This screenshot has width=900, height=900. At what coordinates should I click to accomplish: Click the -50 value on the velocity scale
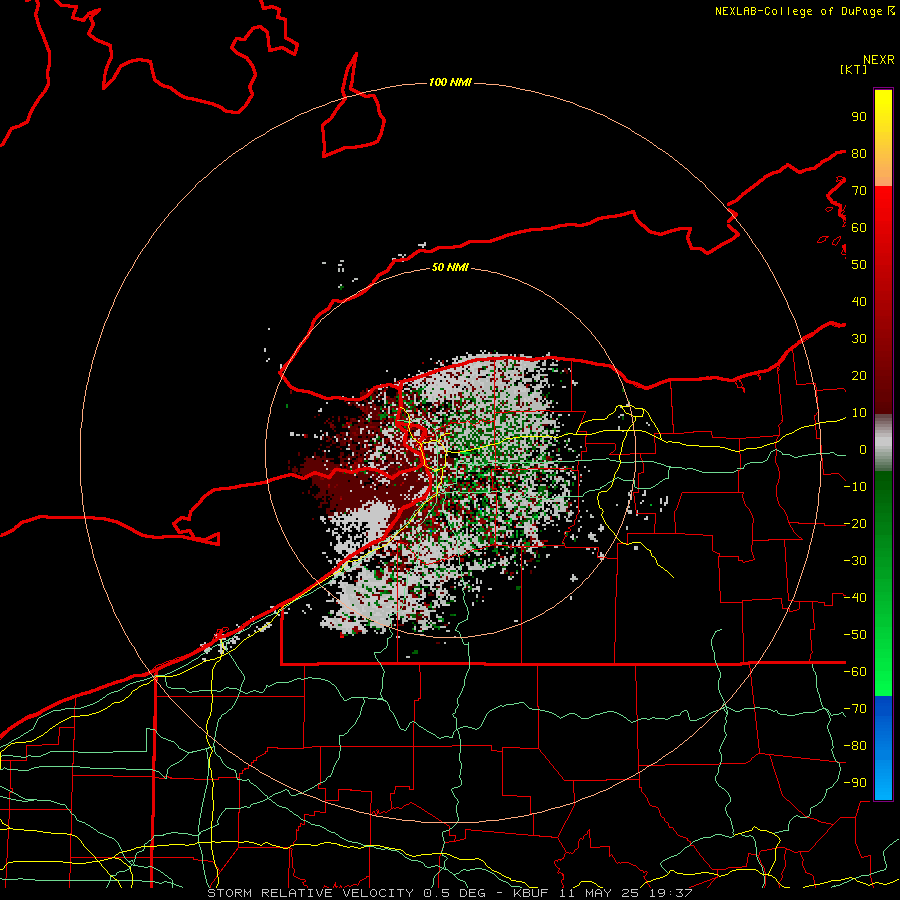point(855,635)
